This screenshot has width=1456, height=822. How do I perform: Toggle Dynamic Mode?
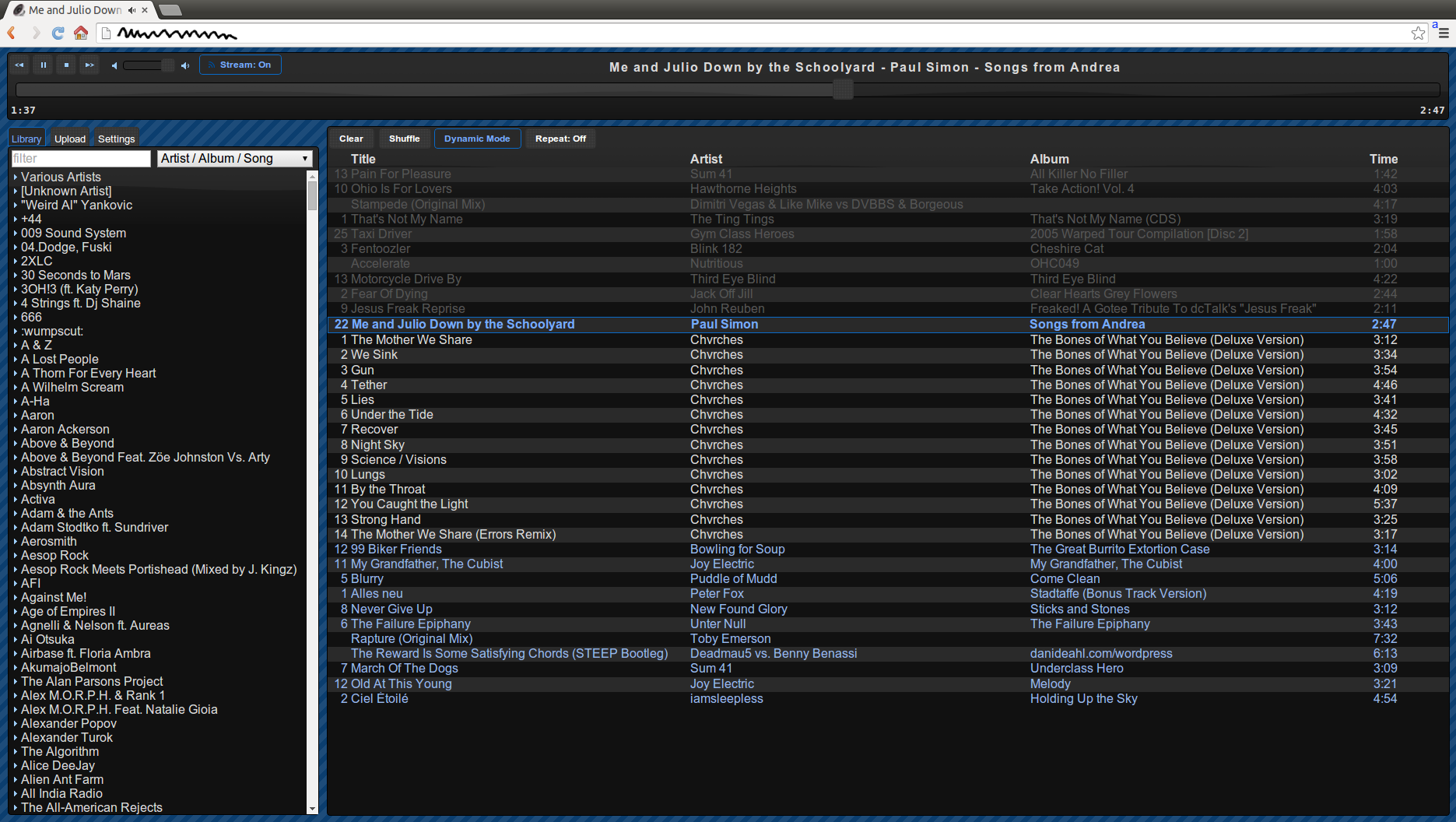[x=477, y=139]
